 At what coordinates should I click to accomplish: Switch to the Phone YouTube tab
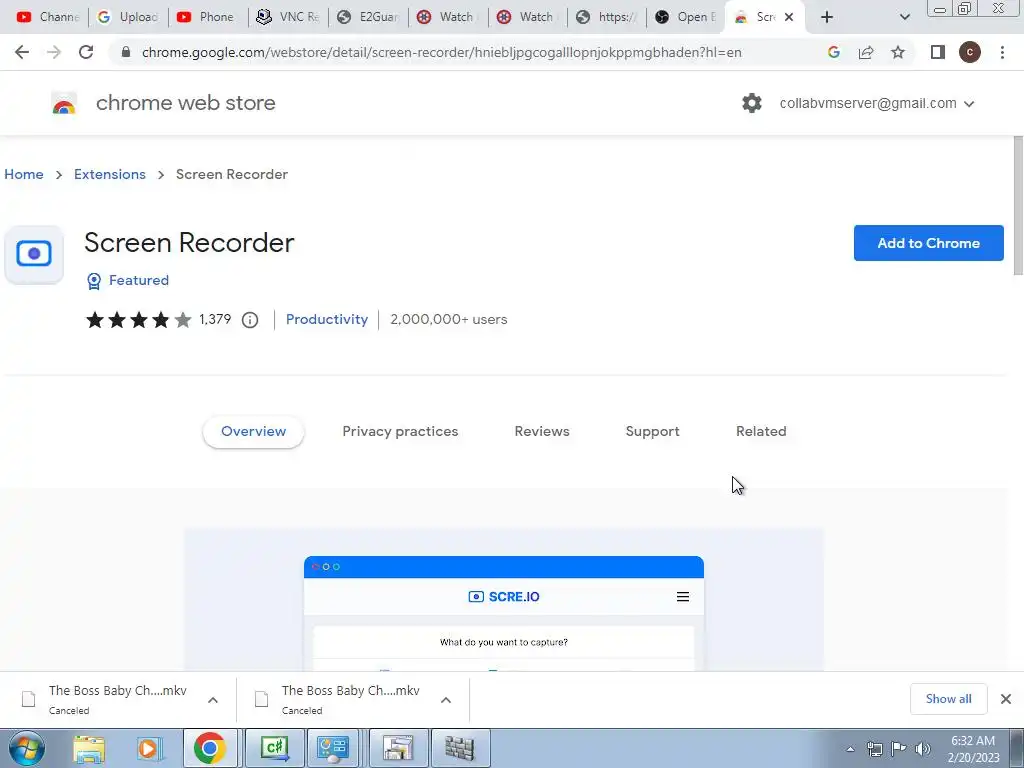(x=208, y=17)
